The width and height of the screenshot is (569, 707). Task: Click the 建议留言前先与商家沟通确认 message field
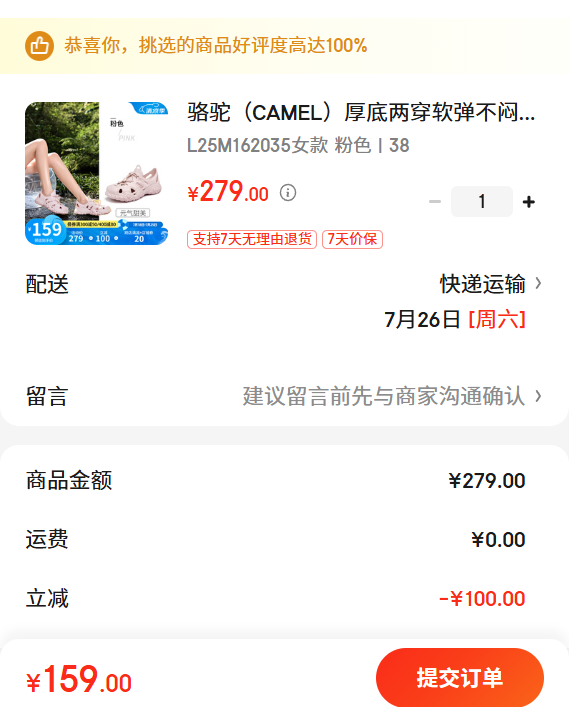tap(384, 396)
